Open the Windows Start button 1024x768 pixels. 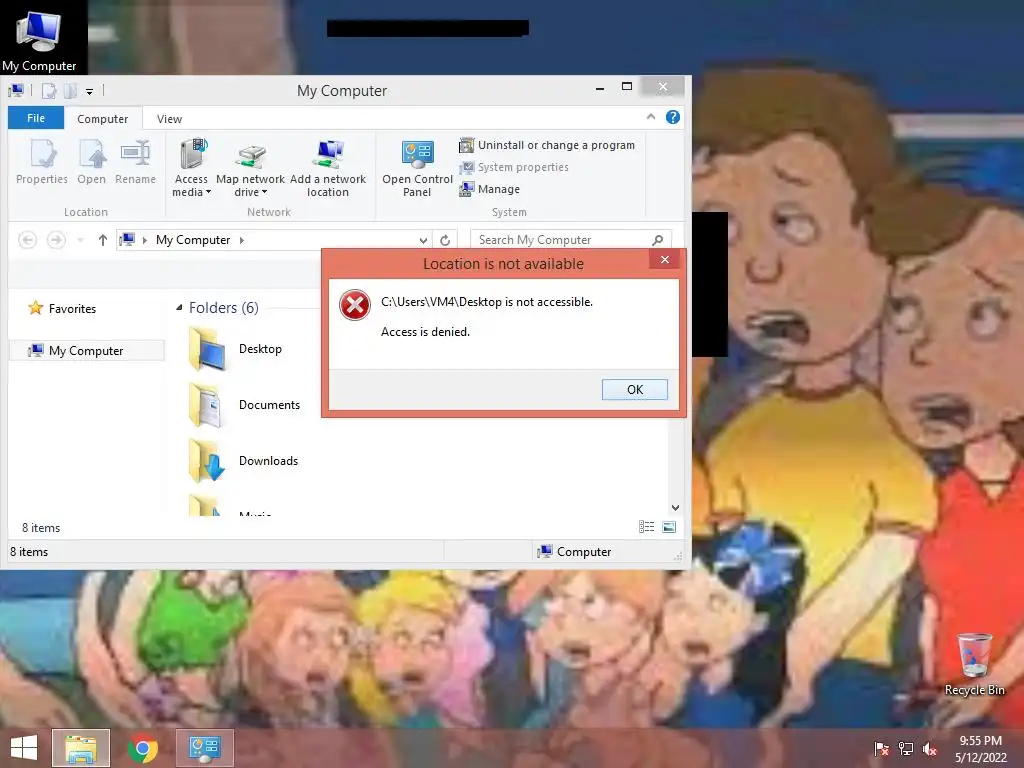(x=24, y=748)
